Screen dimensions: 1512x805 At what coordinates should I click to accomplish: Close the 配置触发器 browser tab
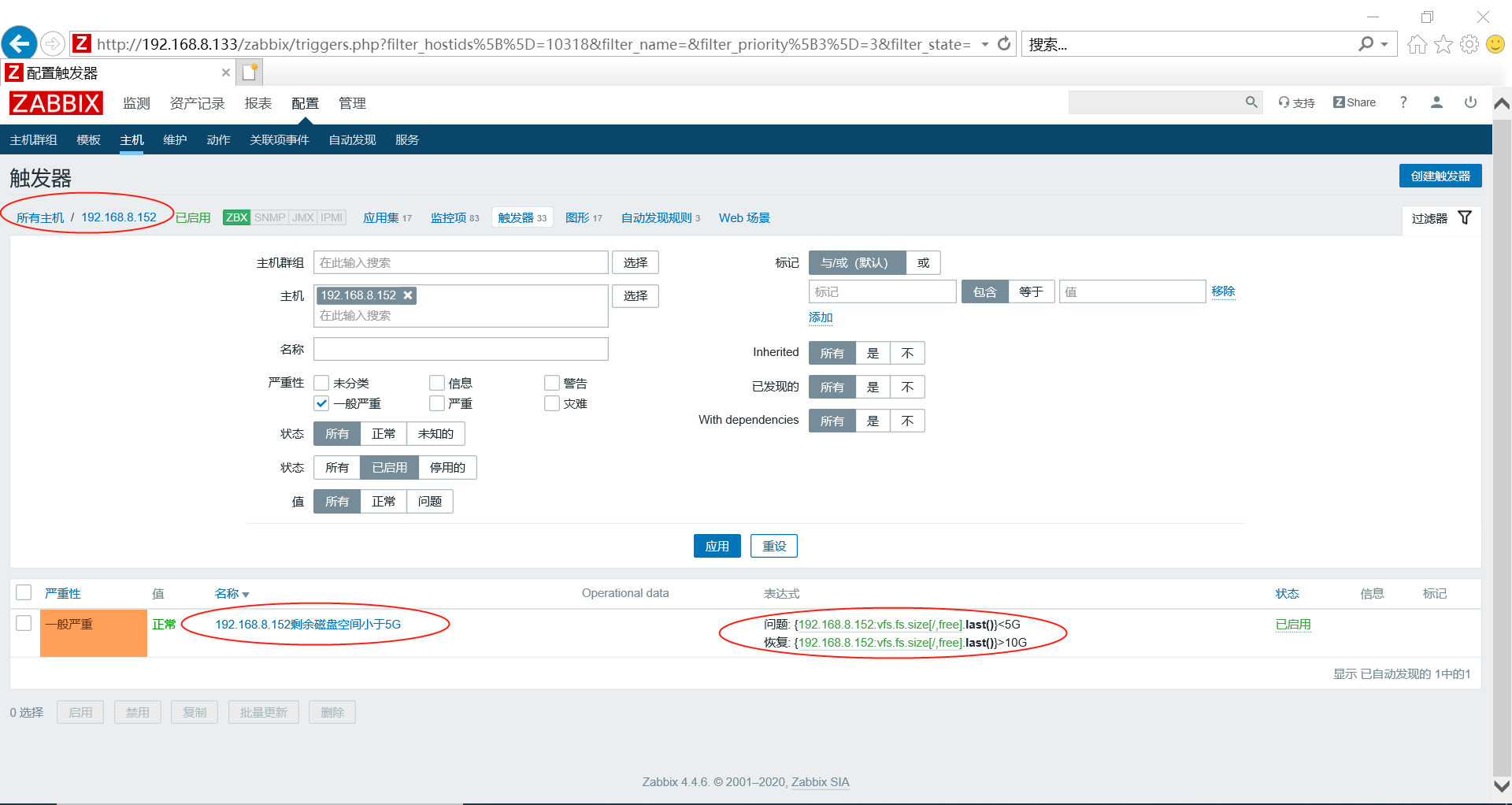coord(226,72)
